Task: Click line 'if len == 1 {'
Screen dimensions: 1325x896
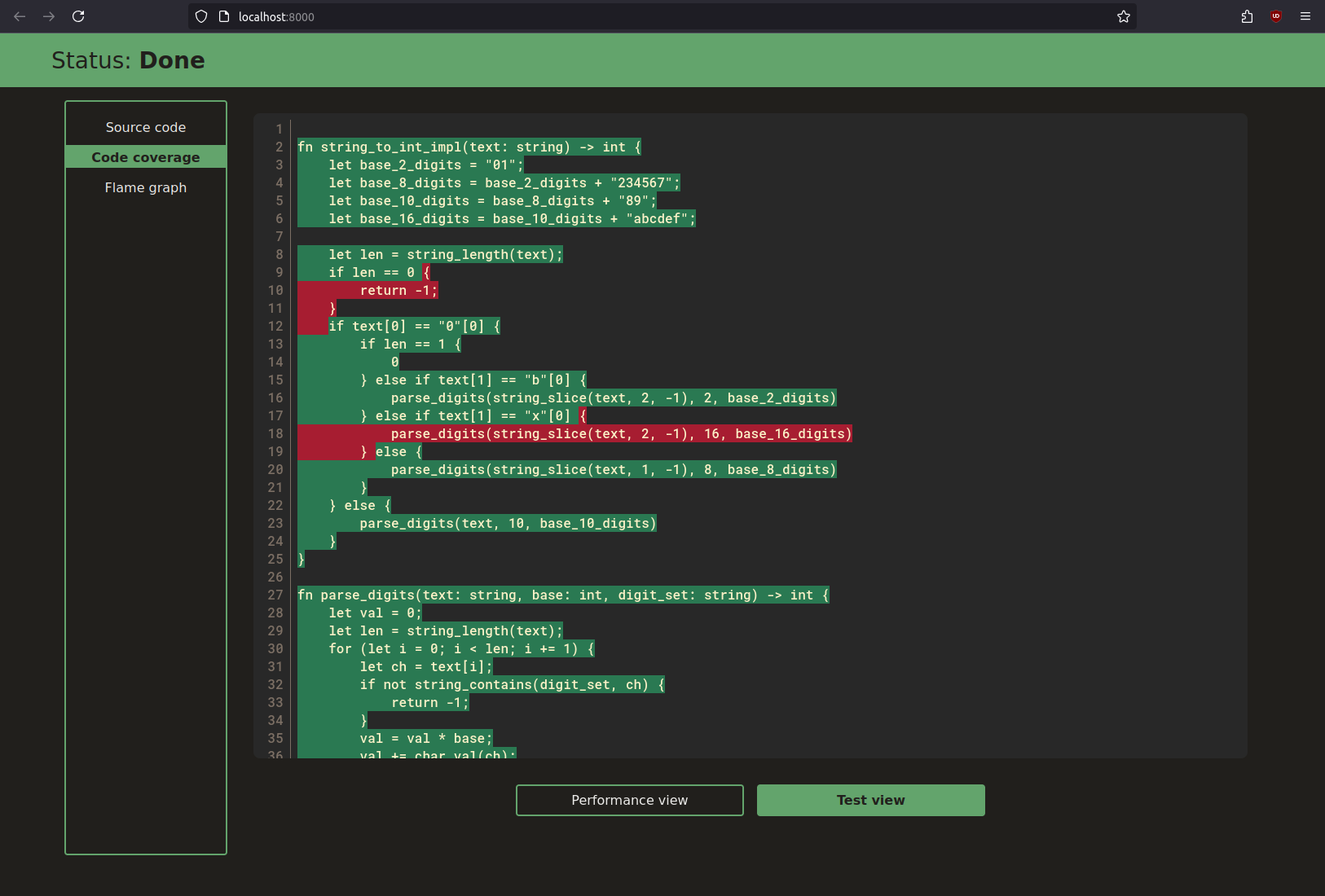Action: point(410,344)
